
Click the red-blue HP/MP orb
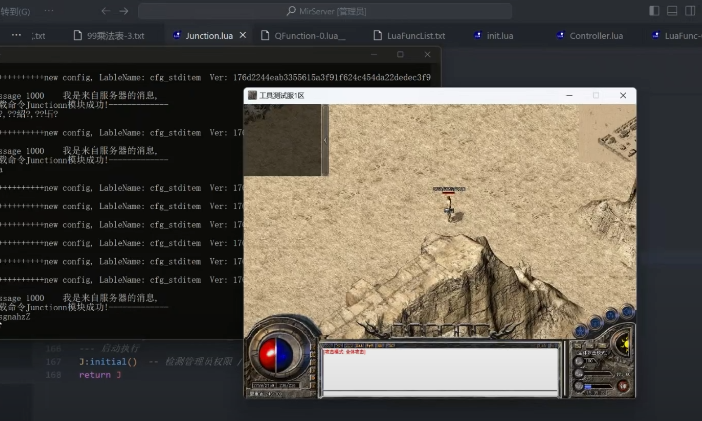click(x=274, y=354)
